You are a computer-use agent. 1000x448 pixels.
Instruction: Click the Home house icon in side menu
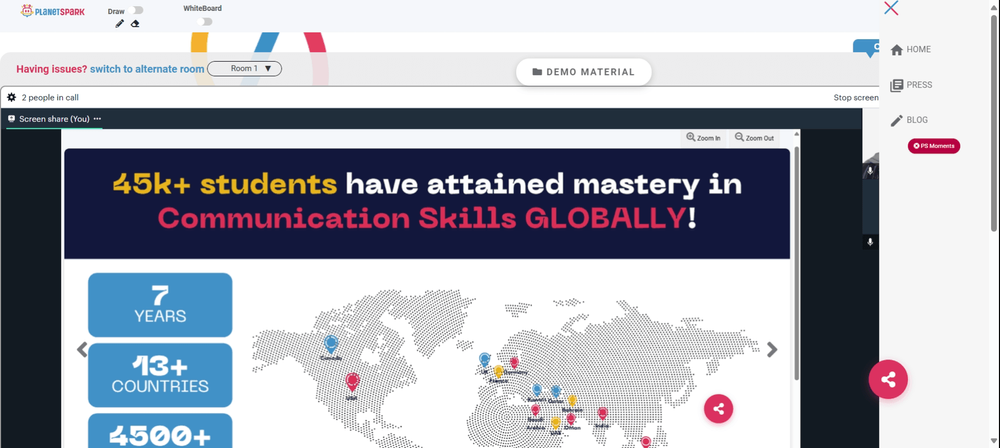pyautogui.click(x=897, y=50)
